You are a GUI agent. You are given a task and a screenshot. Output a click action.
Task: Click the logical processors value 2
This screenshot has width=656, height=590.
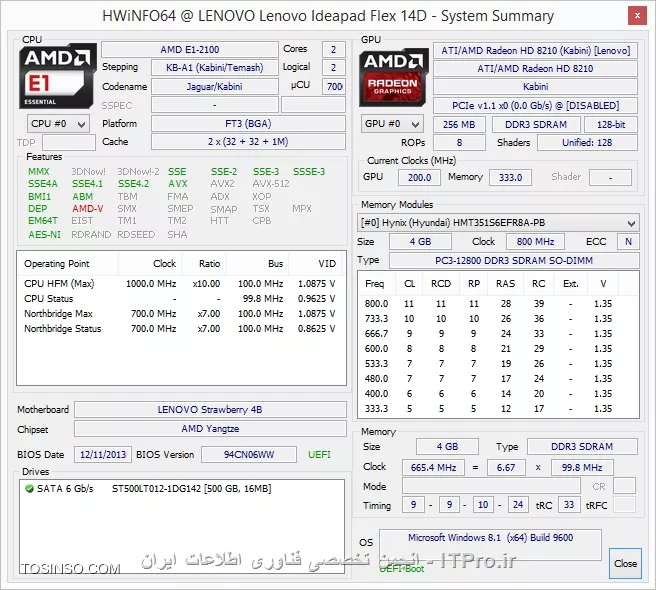click(333, 67)
